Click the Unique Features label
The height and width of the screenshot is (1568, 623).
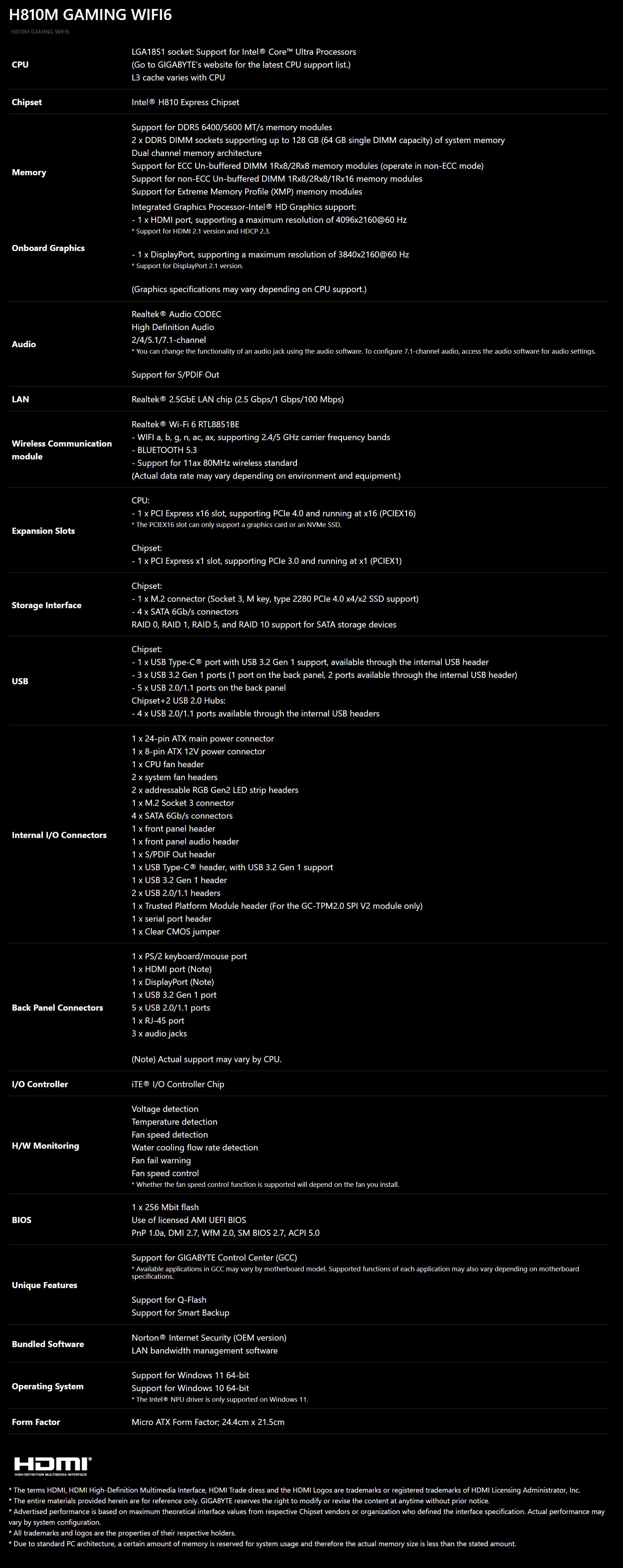[x=44, y=1285]
